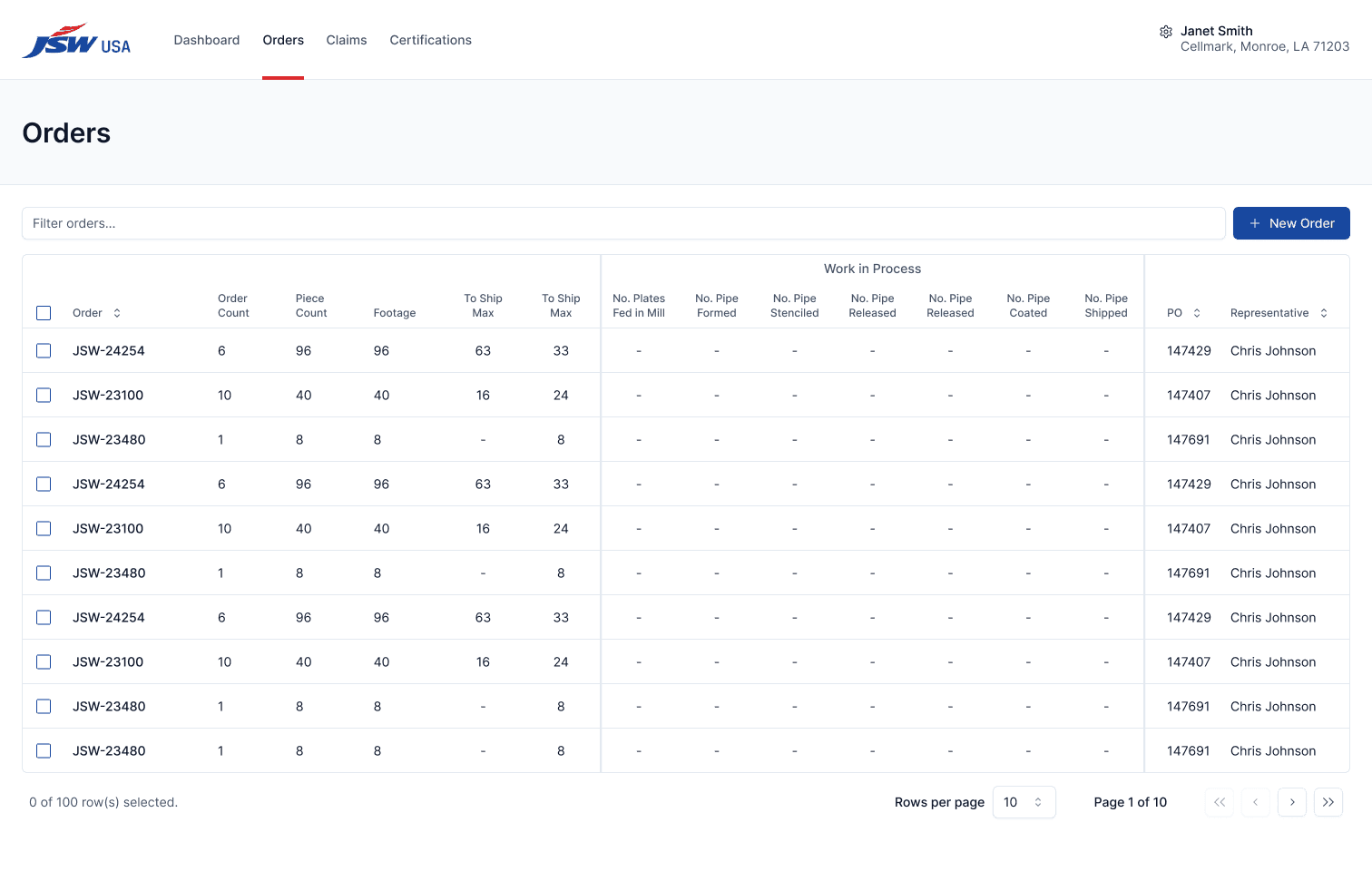Open the Dashboard tab
The width and height of the screenshot is (1372, 891).
tap(207, 40)
